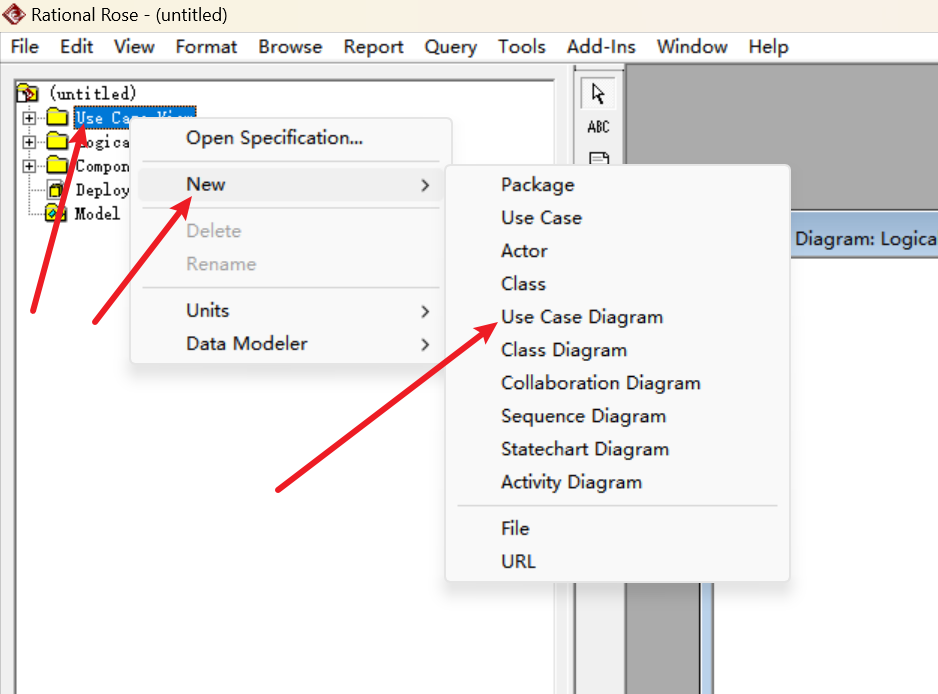Screen dimensions: 938x694
Task: Create a new Actor
Action: 617,251
